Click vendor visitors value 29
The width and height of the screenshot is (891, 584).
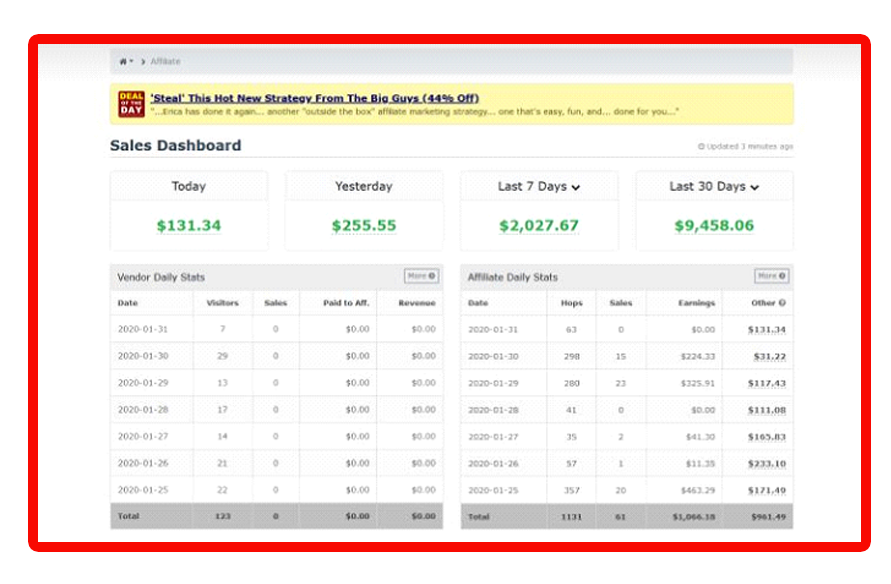222,356
